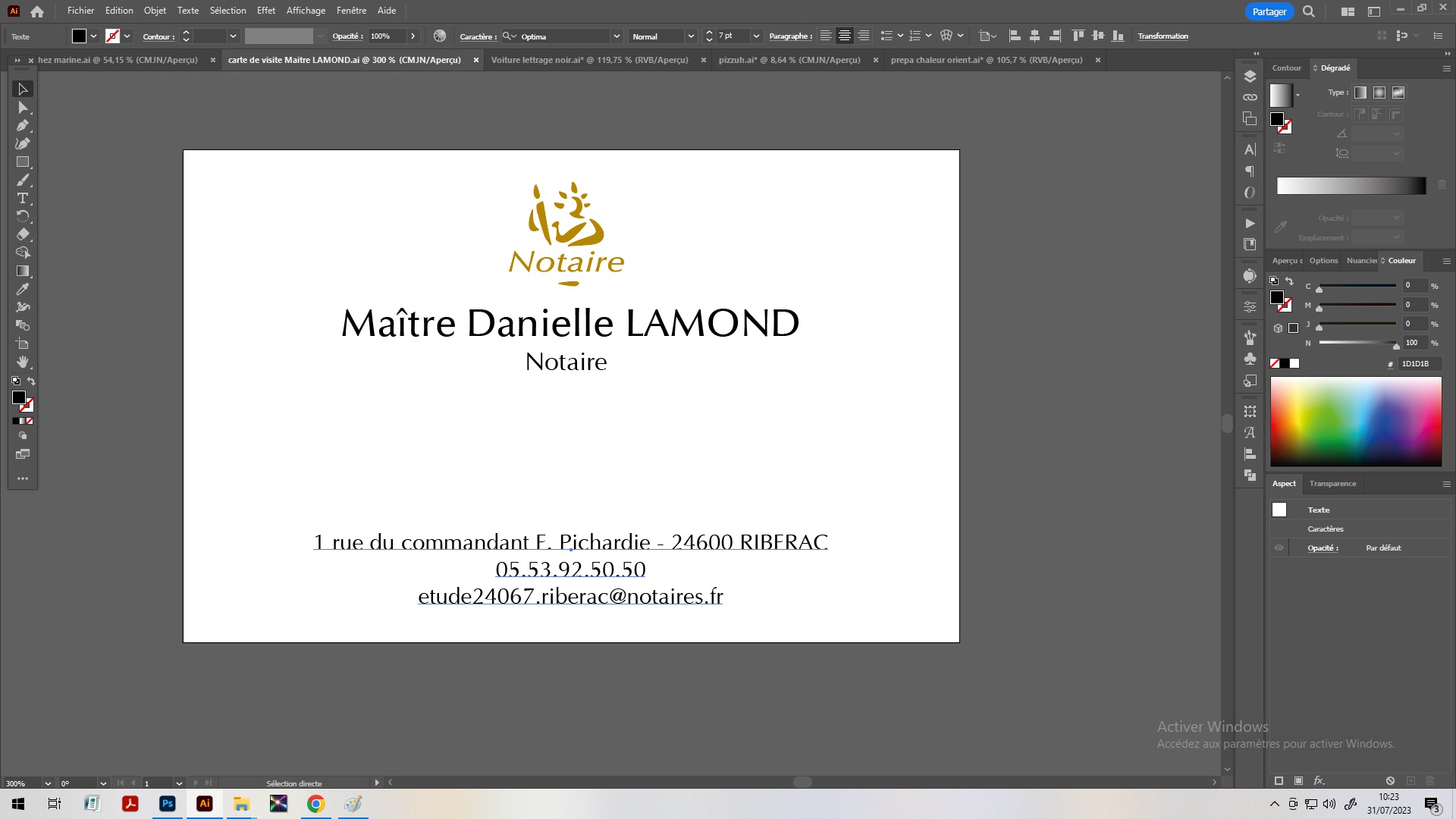Image resolution: width=1456 pixels, height=819 pixels.
Task: Open the 7 pt font size dropdown
Action: click(756, 36)
